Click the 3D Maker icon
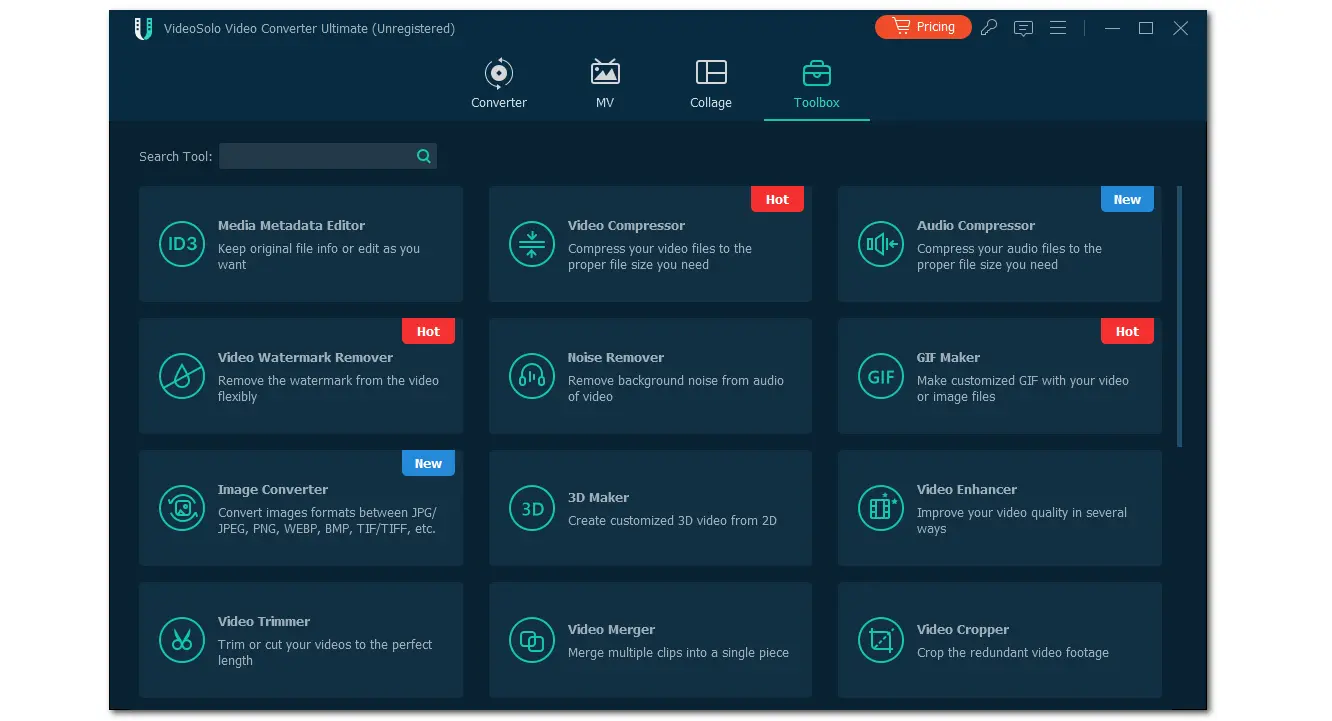1332x721 pixels. tap(532, 508)
